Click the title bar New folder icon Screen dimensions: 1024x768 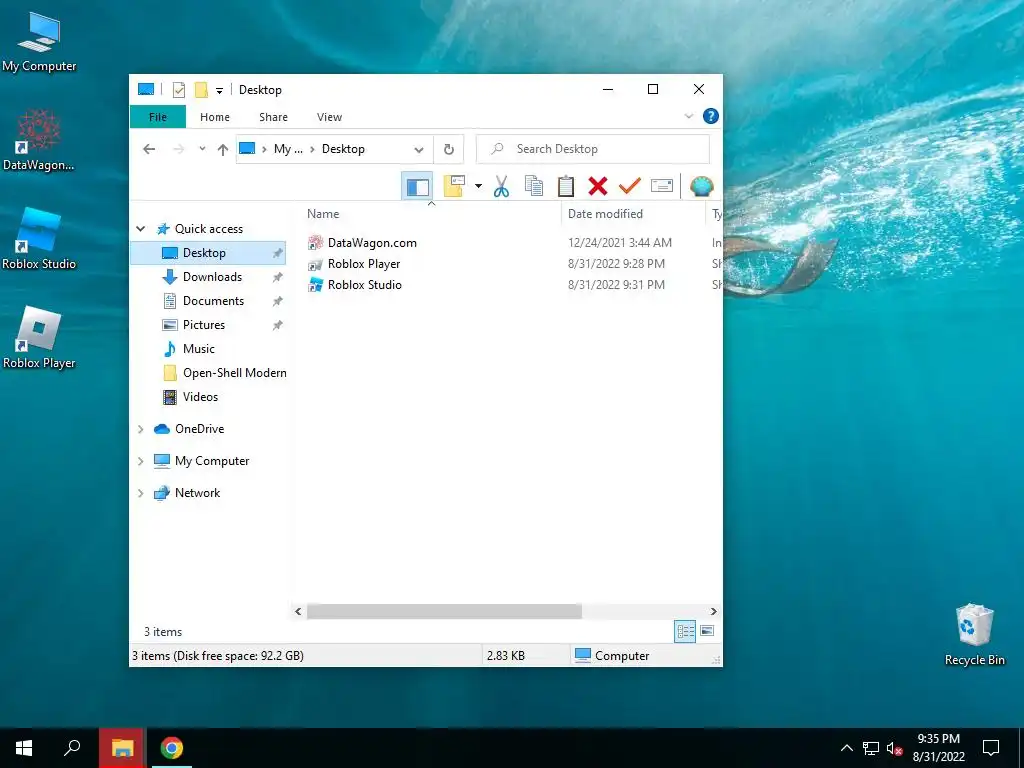[201, 90]
